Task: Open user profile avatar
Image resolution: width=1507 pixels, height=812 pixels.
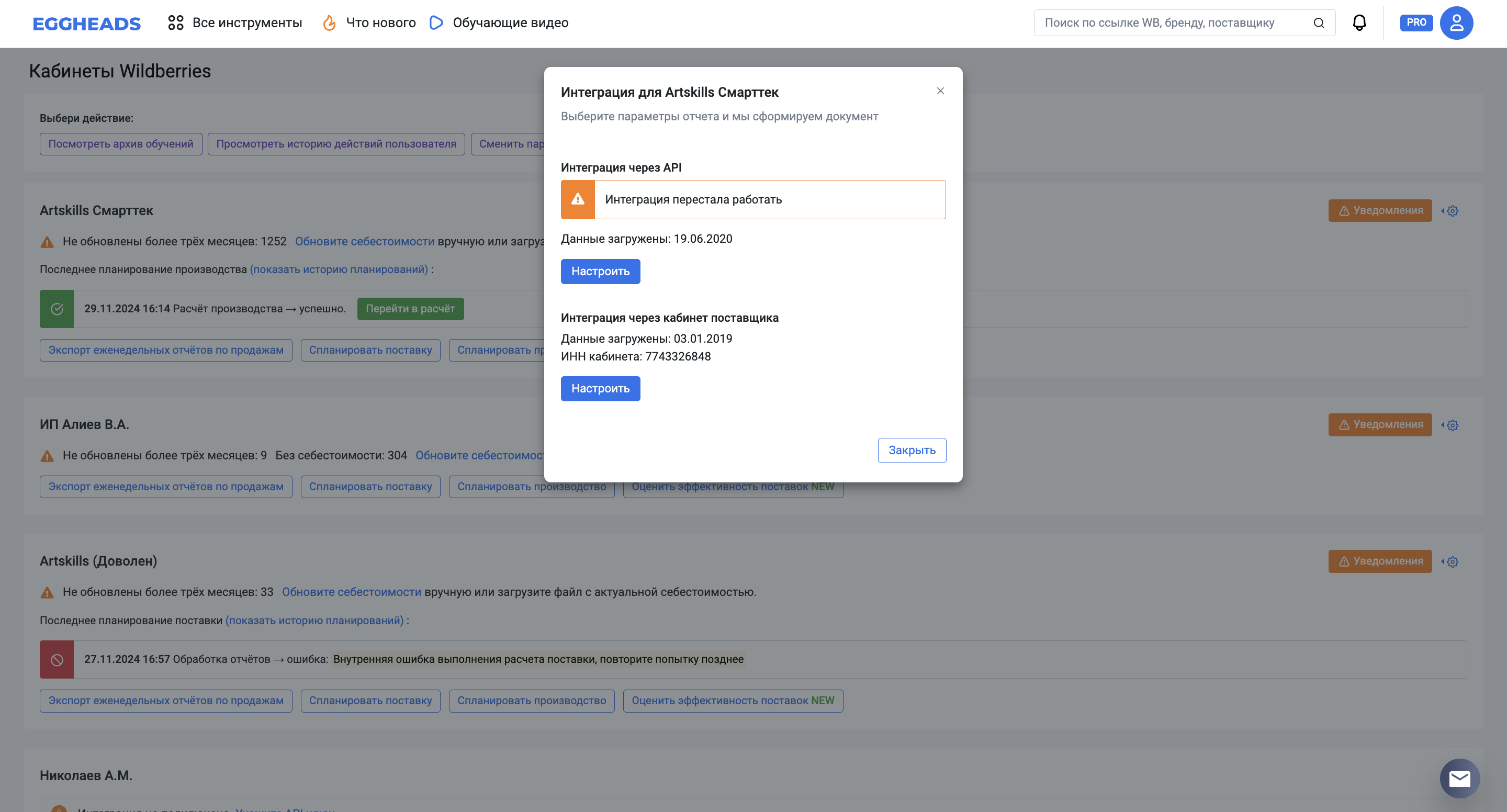Action: coord(1456,23)
